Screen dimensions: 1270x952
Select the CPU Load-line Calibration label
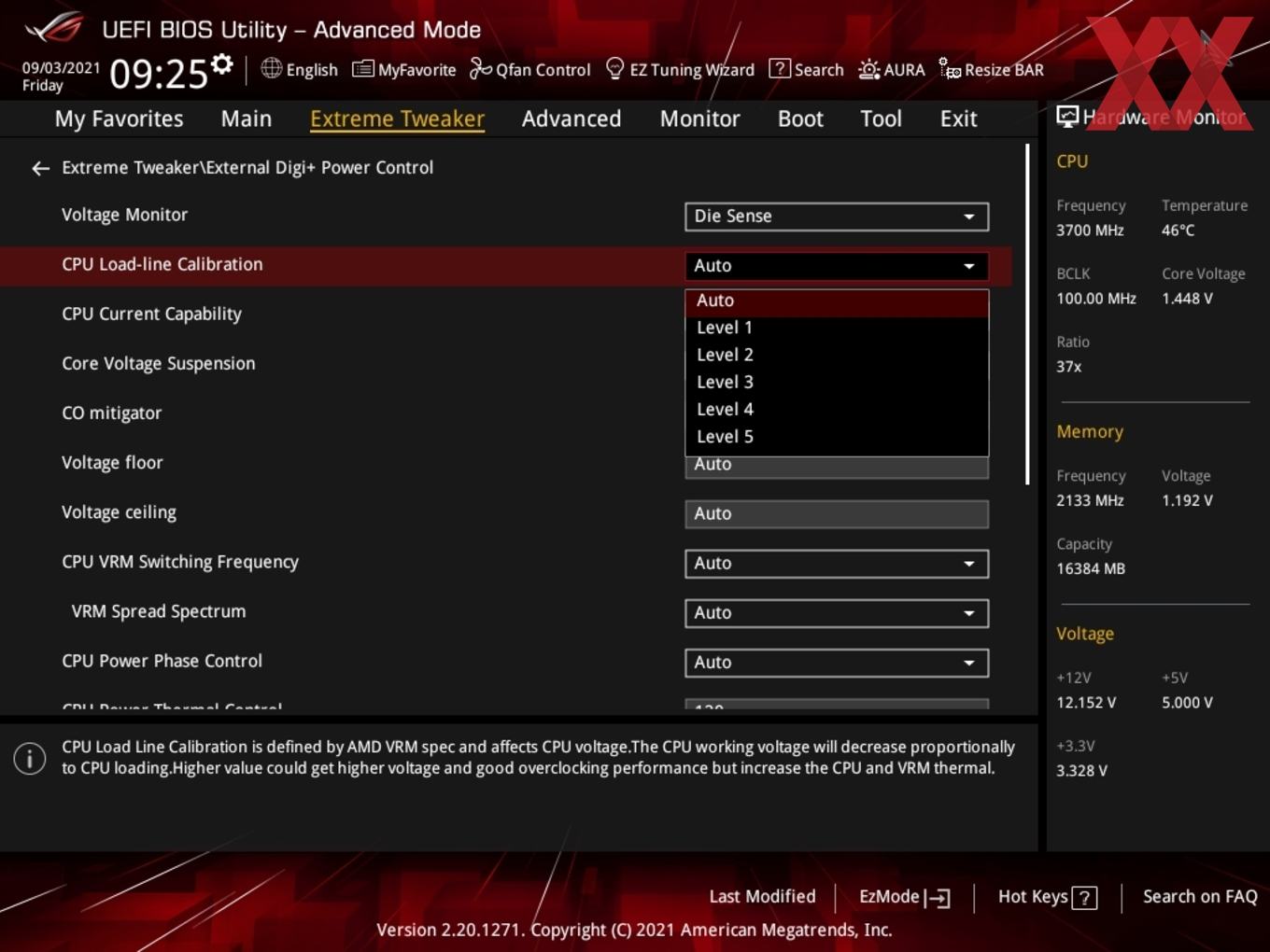coord(162,264)
